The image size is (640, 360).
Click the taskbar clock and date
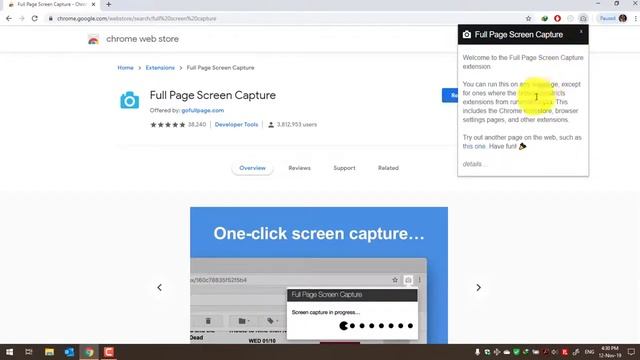pos(610,352)
